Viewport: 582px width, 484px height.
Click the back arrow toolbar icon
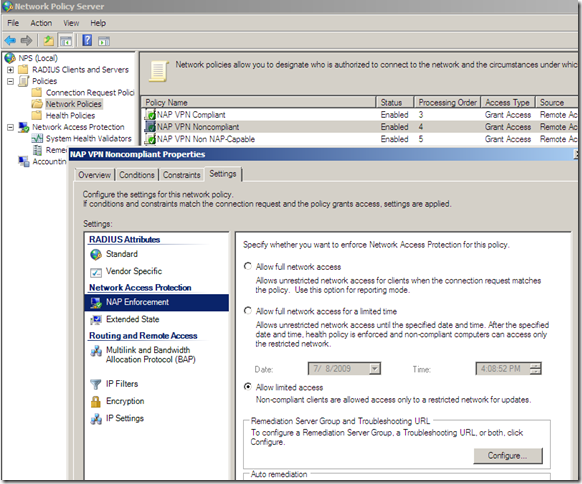click(x=10, y=40)
